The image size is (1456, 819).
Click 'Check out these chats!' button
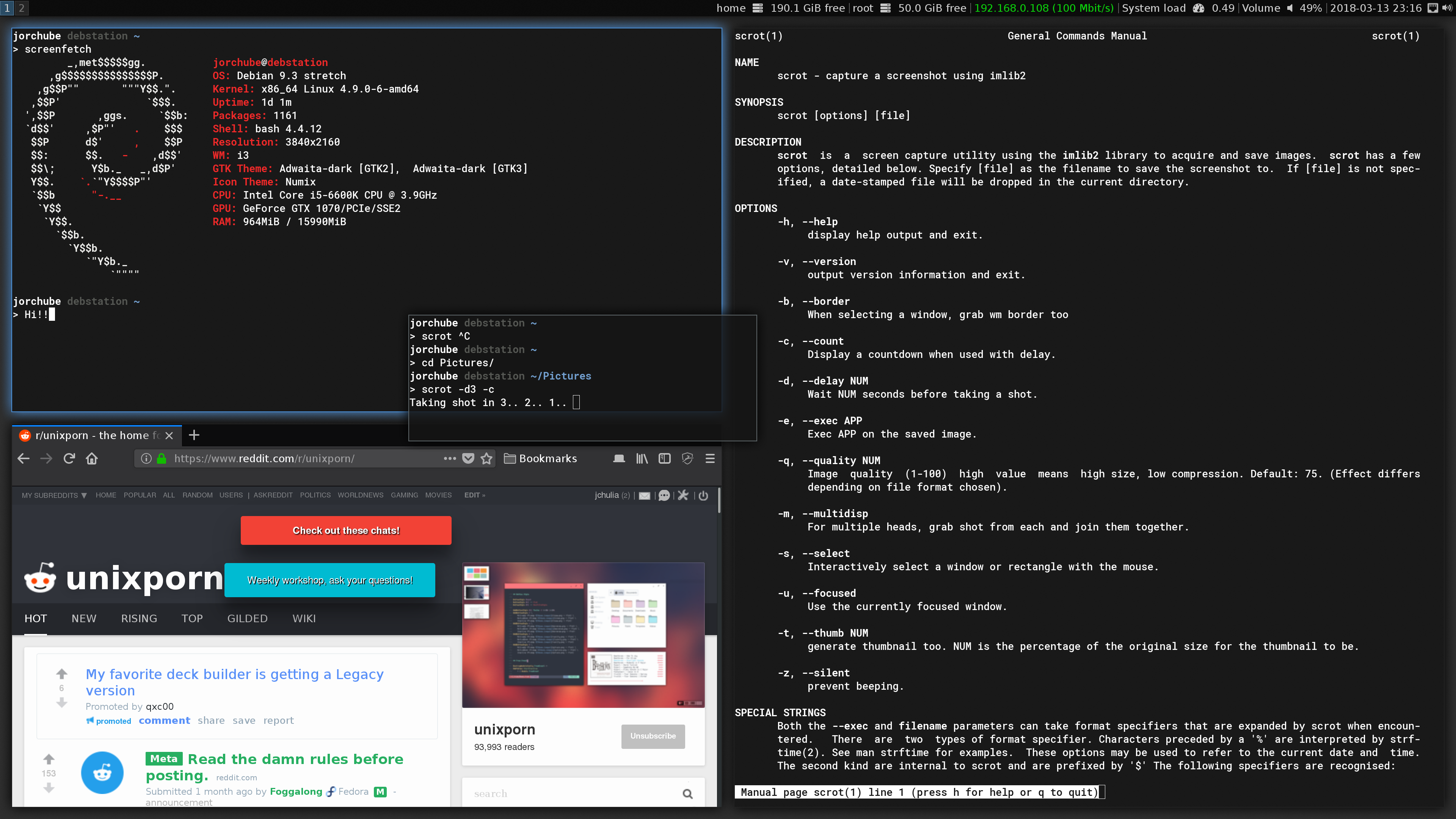tap(346, 530)
